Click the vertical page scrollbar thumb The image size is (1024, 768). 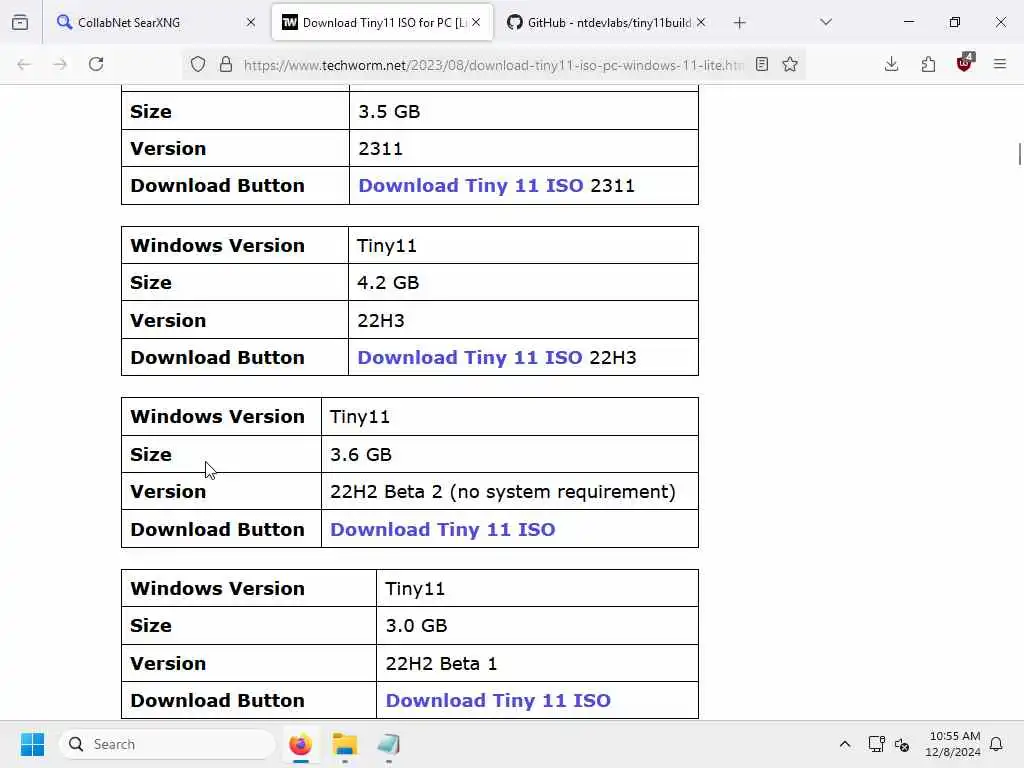[x=1019, y=154]
